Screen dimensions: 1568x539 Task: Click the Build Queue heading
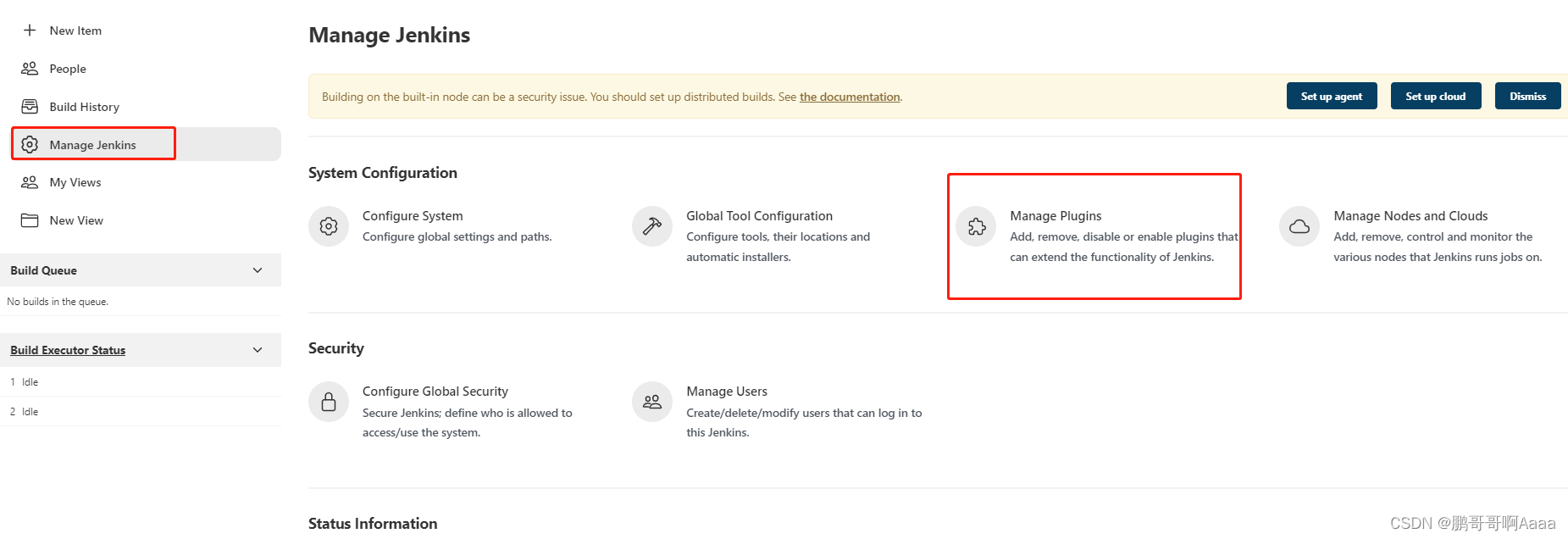43,270
